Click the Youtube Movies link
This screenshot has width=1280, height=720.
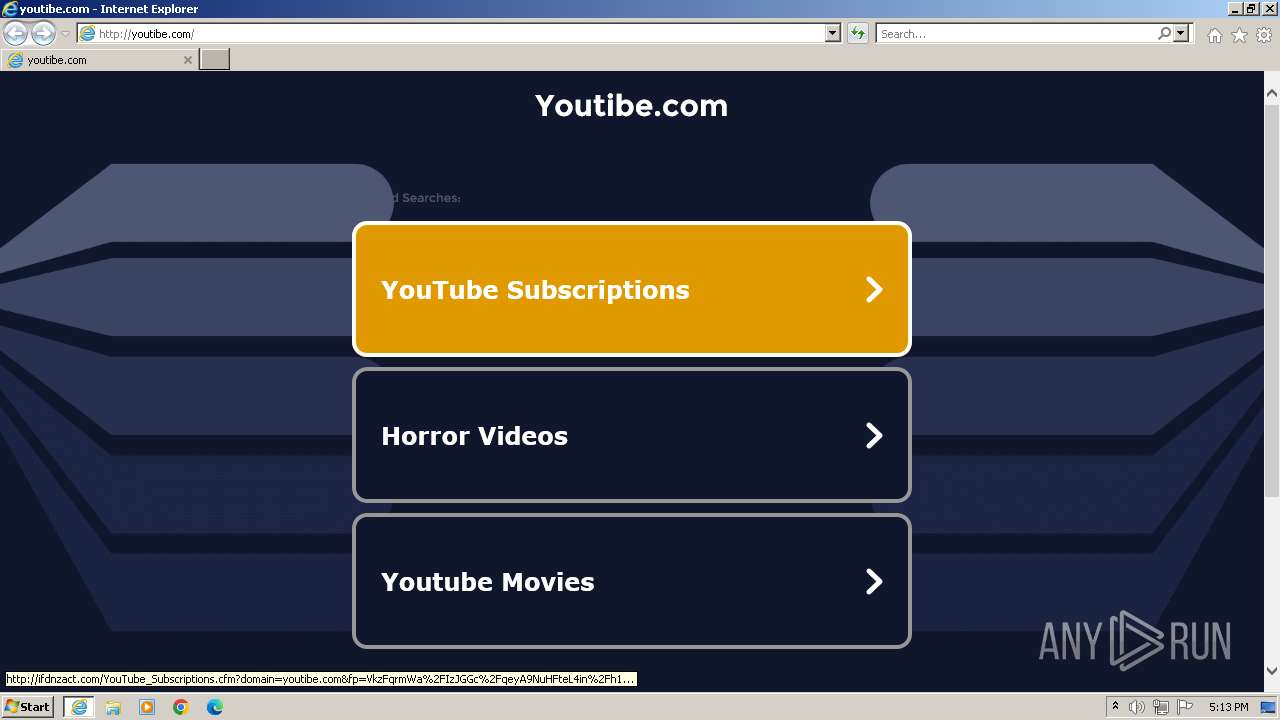coord(632,581)
